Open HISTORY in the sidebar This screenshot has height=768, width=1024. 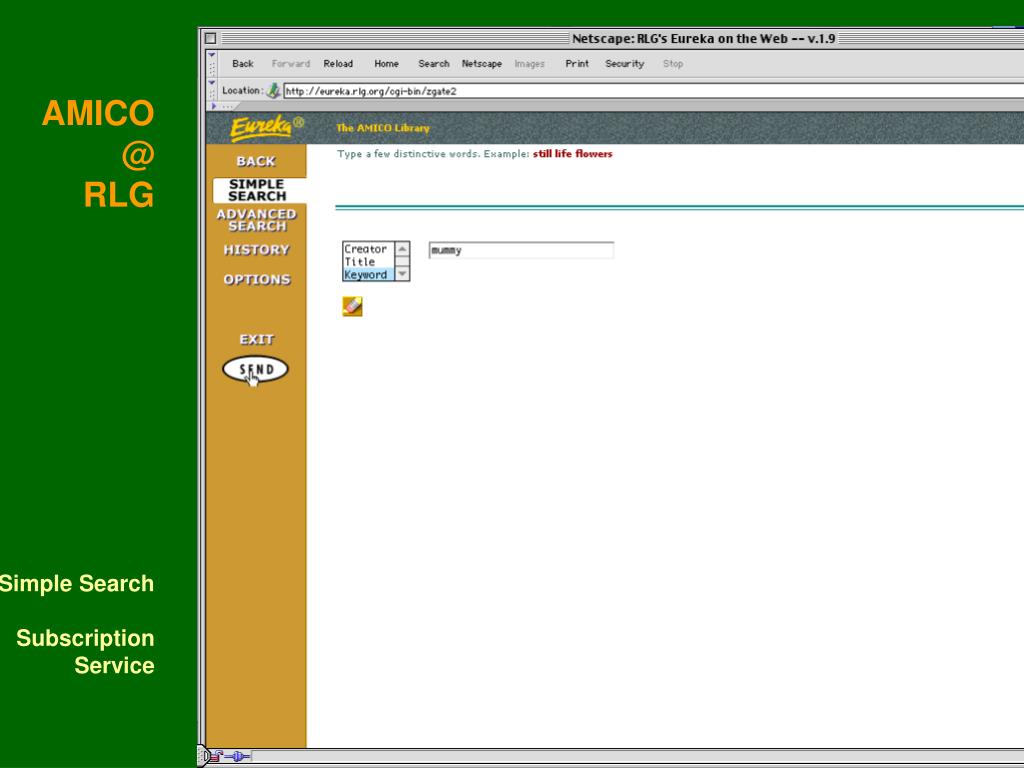coord(256,250)
